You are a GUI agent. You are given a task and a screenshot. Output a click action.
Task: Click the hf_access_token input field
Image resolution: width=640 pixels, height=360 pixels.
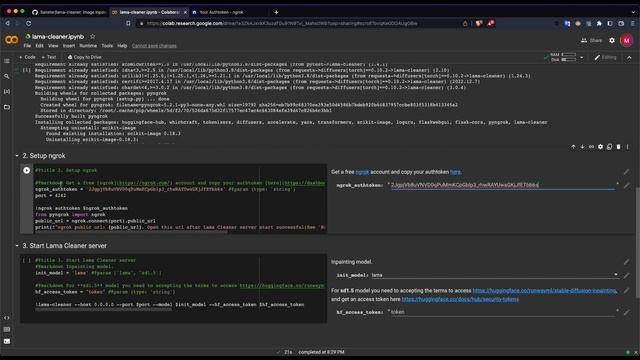(503, 312)
